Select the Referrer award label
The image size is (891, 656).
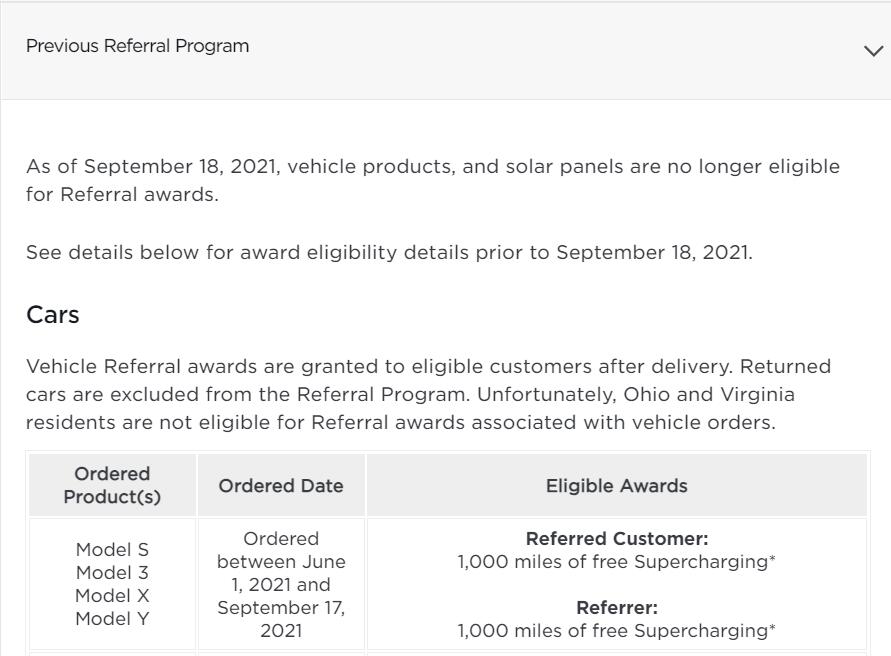pos(616,607)
